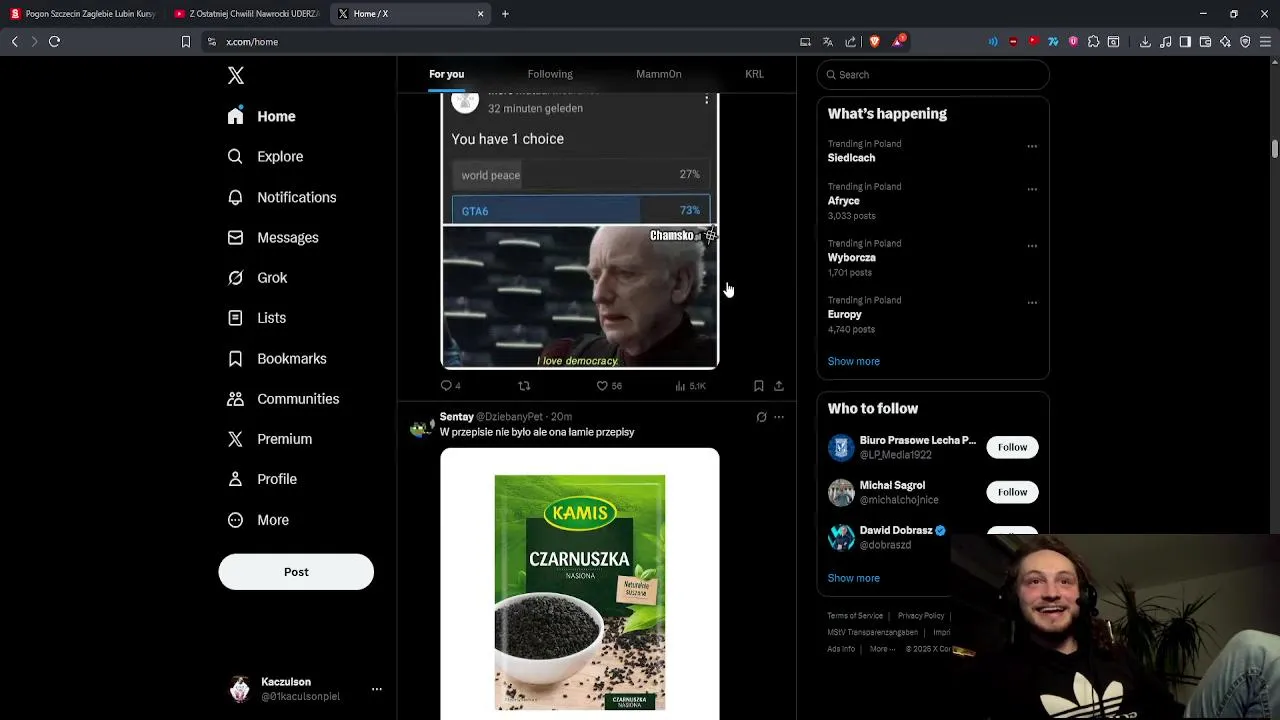Open Messages in the sidebar

click(x=273, y=238)
